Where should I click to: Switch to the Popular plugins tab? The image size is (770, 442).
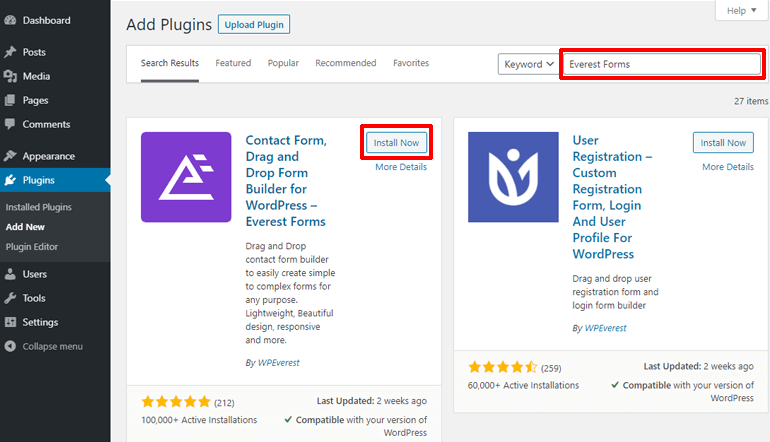click(x=283, y=63)
